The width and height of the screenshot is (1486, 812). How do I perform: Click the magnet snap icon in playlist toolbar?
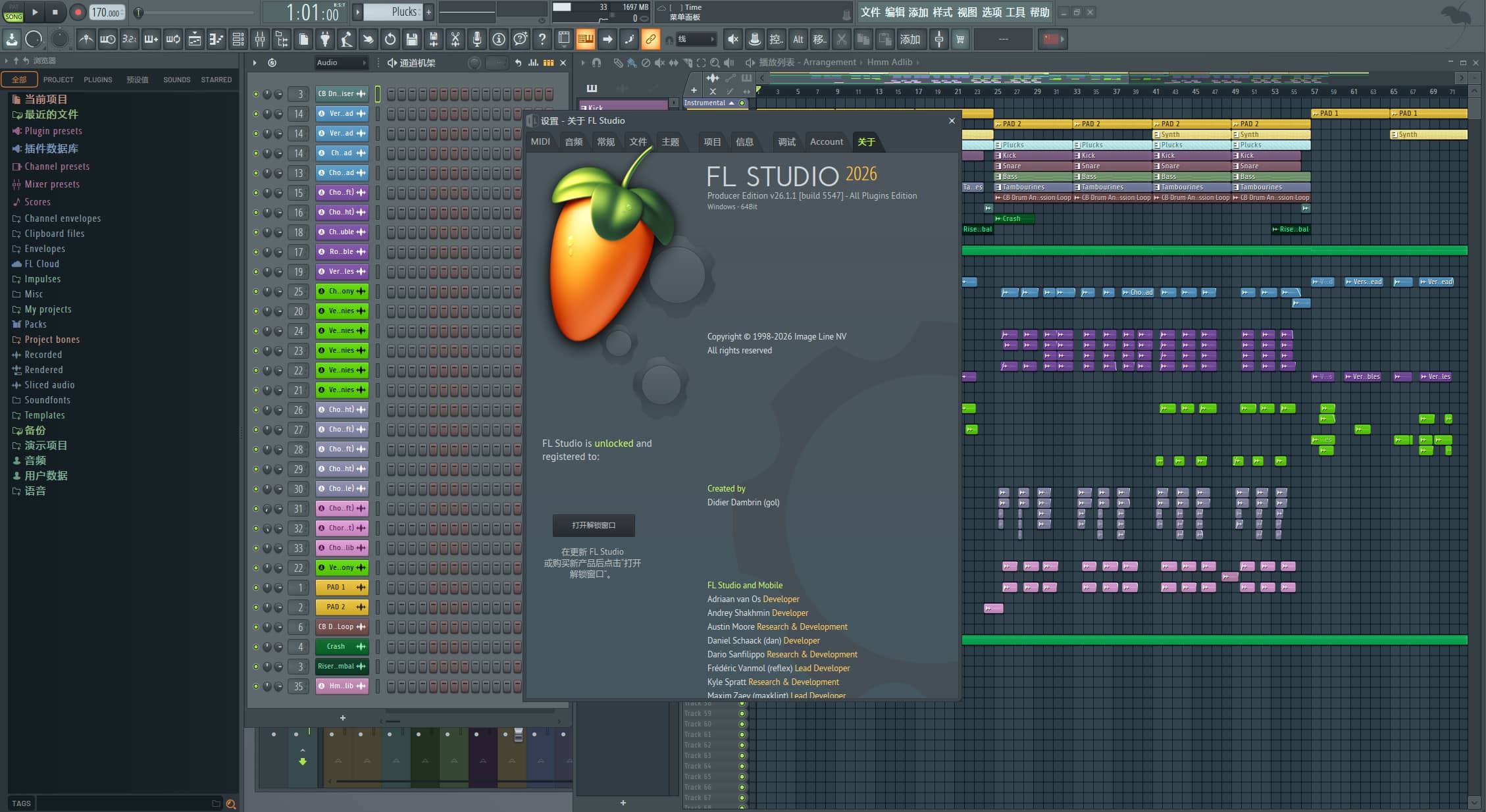pyautogui.click(x=596, y=63)
